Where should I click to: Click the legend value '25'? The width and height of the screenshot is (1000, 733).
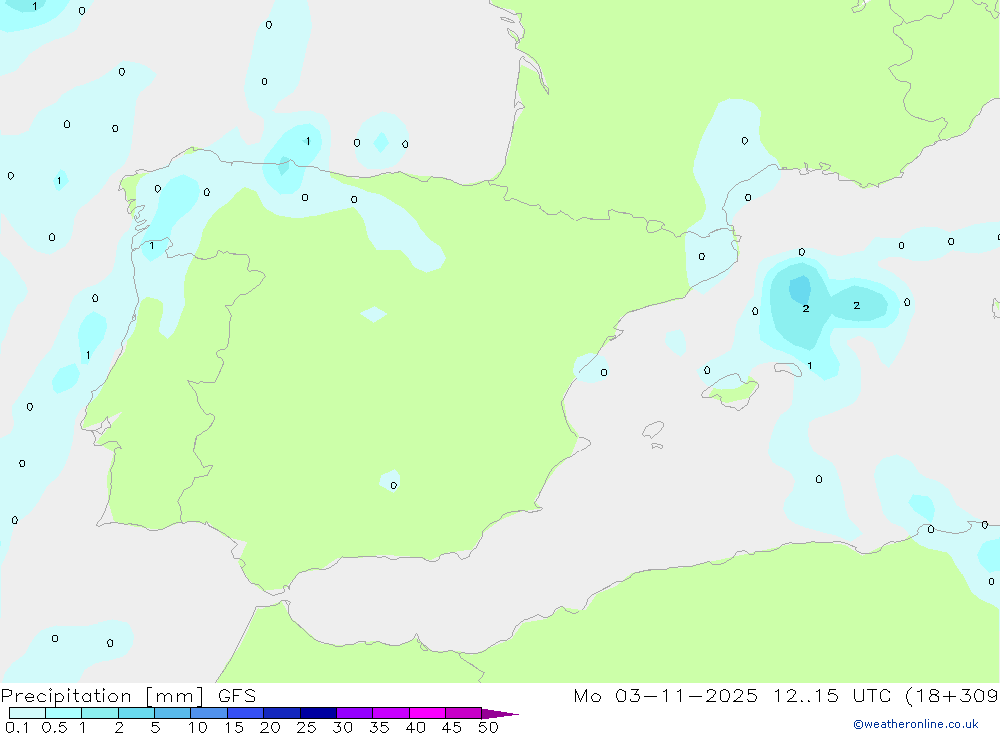pyautogui.click(x=306, y=727)
